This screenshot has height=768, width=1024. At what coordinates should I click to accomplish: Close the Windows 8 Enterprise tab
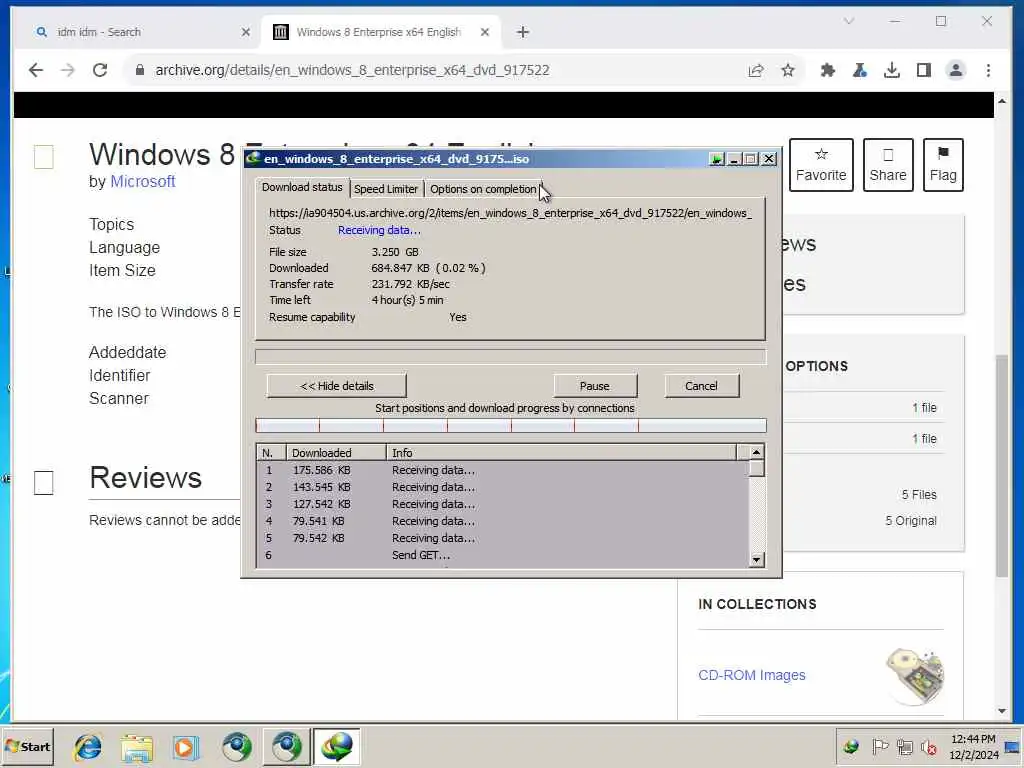(x=485, y=32)
